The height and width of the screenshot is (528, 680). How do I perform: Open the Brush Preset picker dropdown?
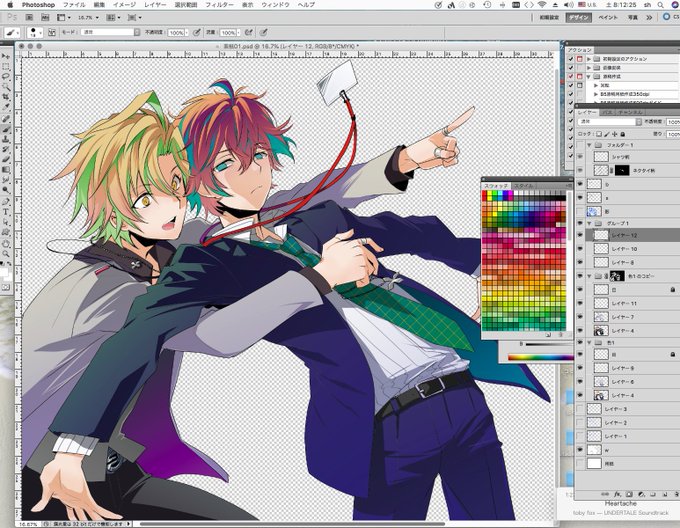(35, 33)
